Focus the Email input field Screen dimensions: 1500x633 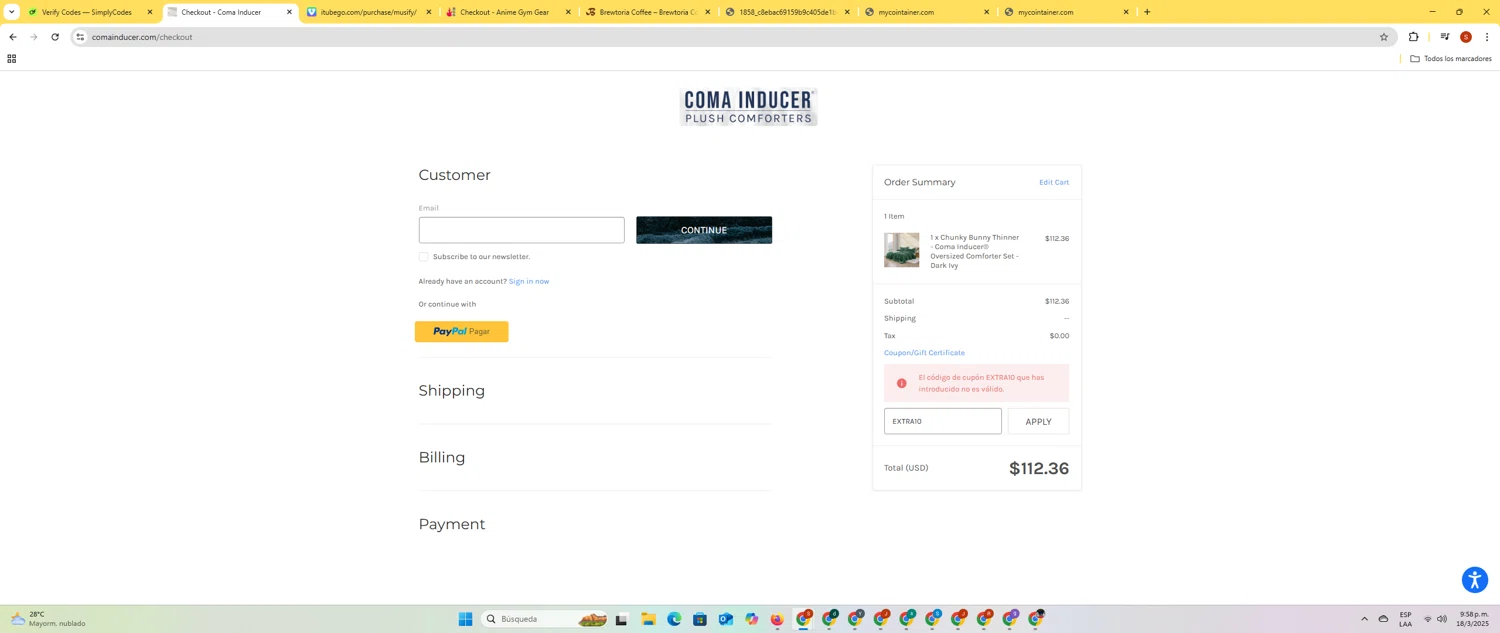click(x=521, y=230)
